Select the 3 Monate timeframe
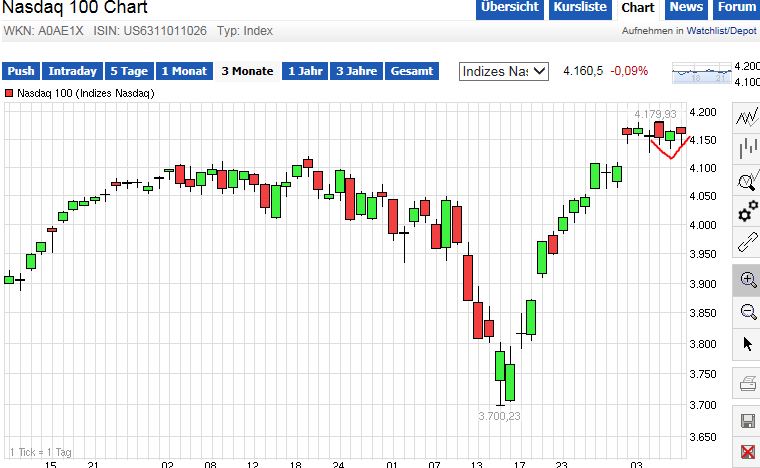The width and height of the screenshot is (760, 468). click(x=247, y=71)
